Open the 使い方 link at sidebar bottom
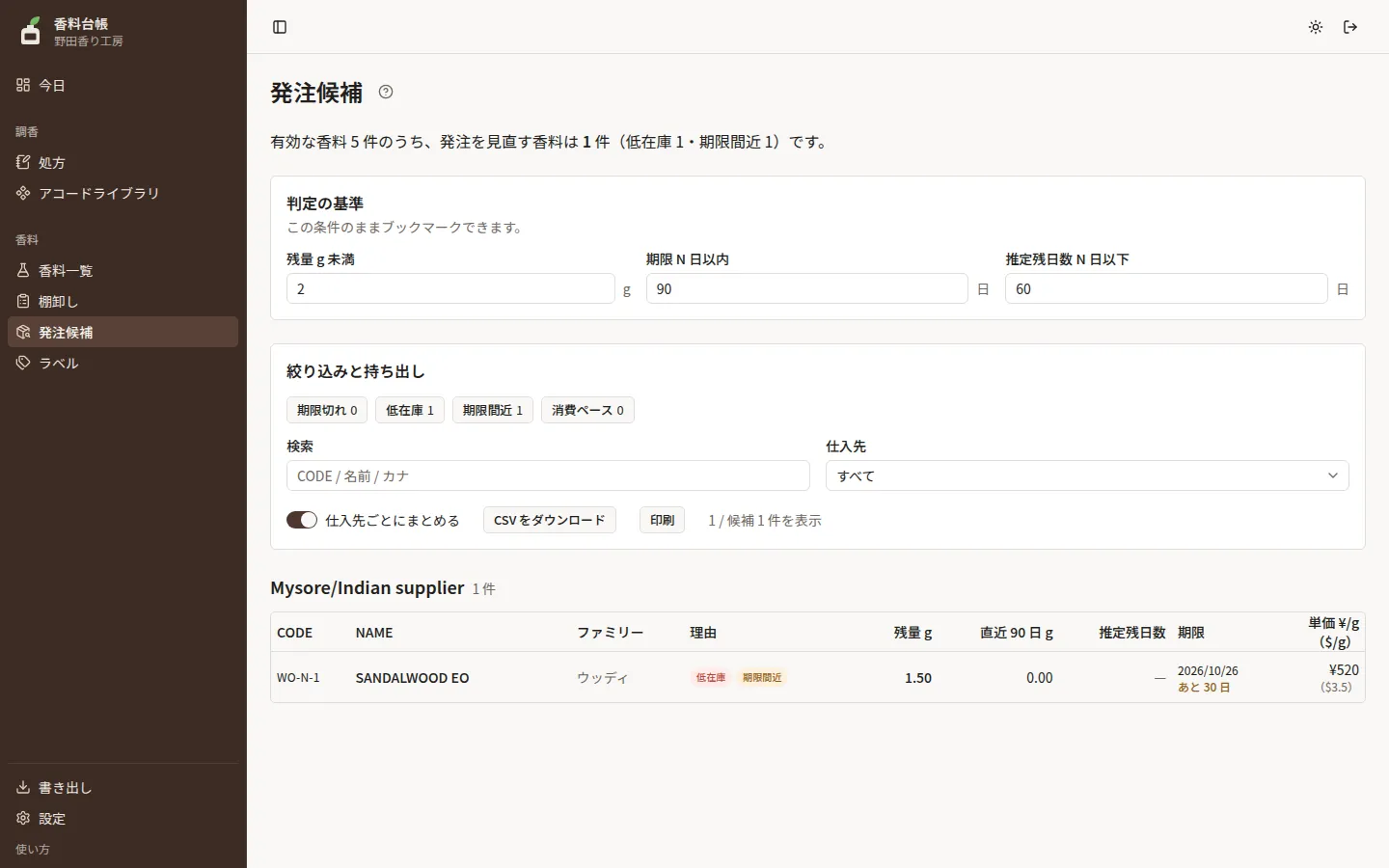 point(33,849)
